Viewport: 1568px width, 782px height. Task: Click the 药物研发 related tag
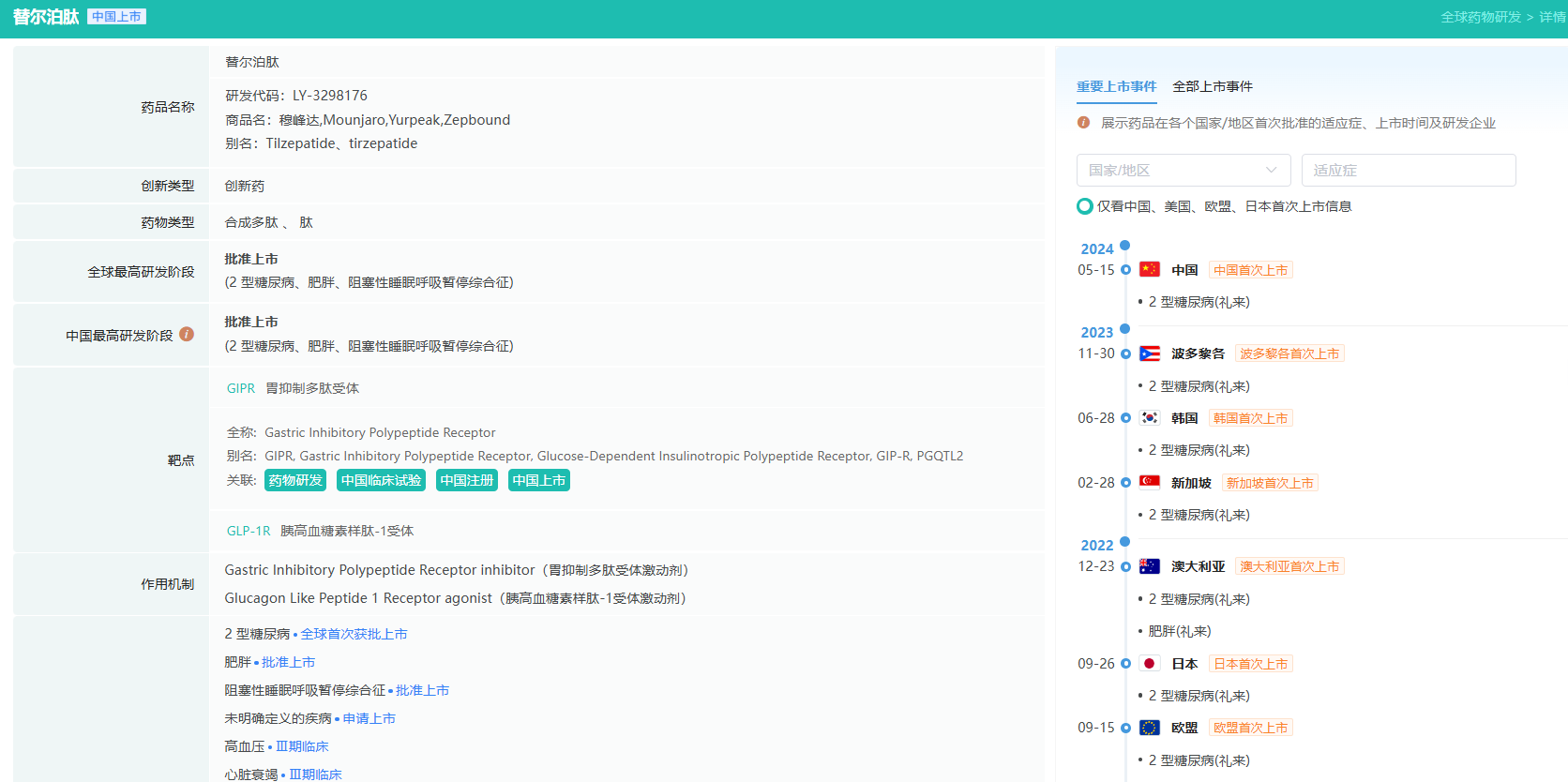[295, 480]
